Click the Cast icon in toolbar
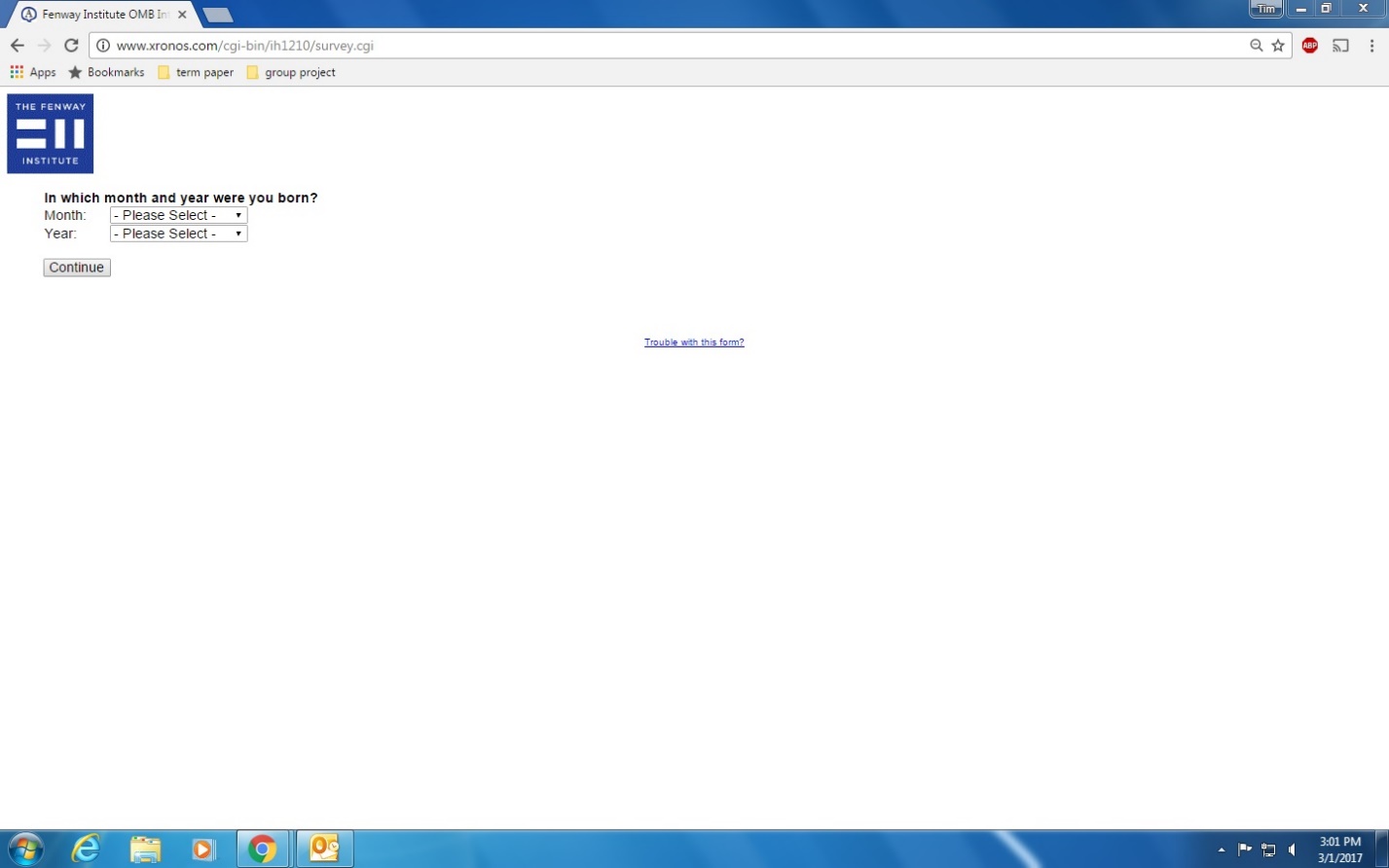Screen dimensions: 1389x868 (1340, 46)
